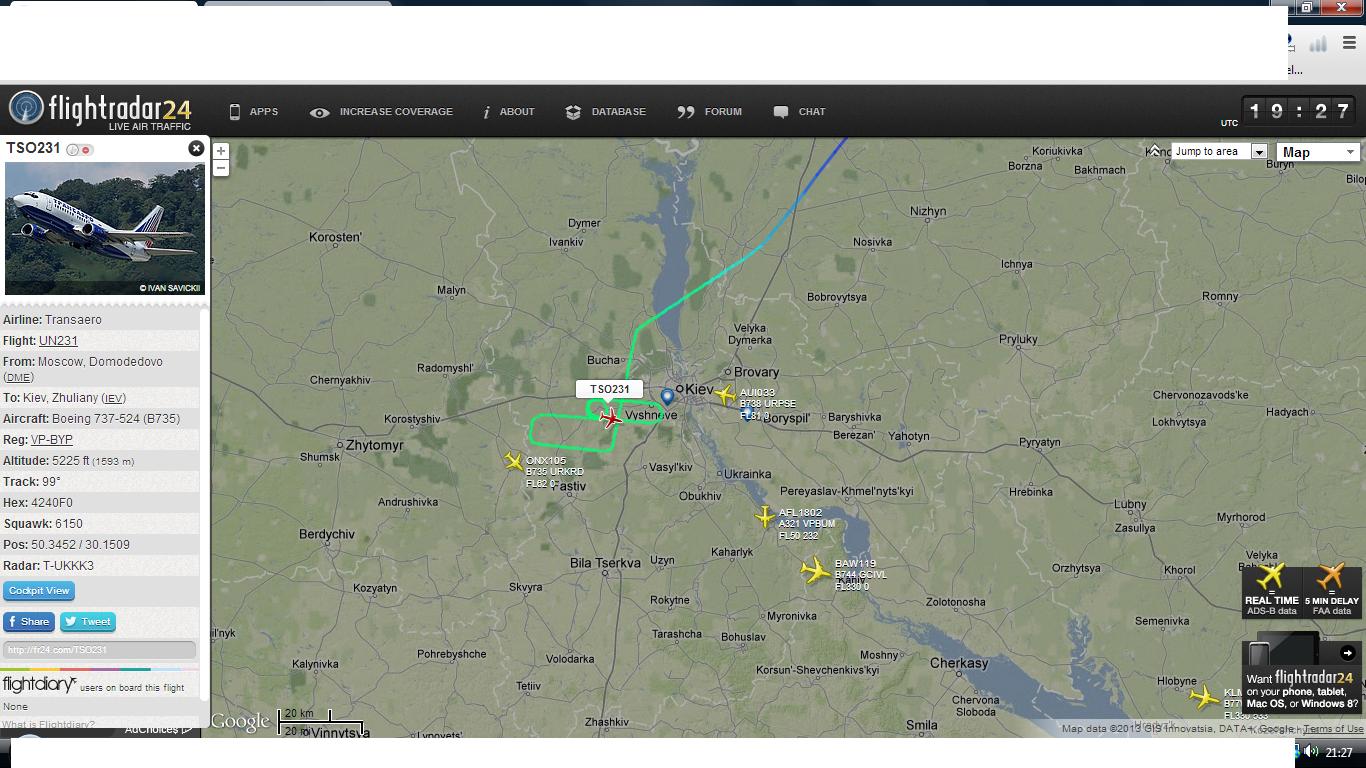This screenshot has height=768, width=1366.
Task: Expand the flightradar24 app promo arrow
Action: [x=1347, y=653]
